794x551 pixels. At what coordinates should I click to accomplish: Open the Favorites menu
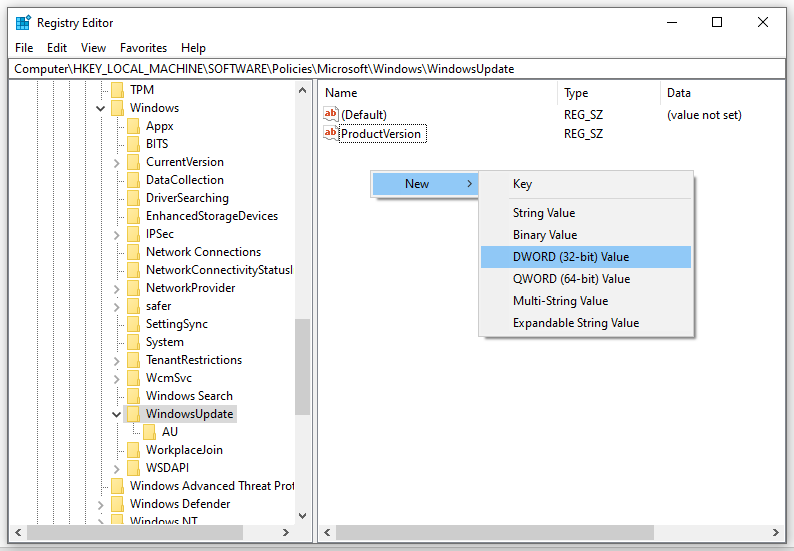pos(143,48)
